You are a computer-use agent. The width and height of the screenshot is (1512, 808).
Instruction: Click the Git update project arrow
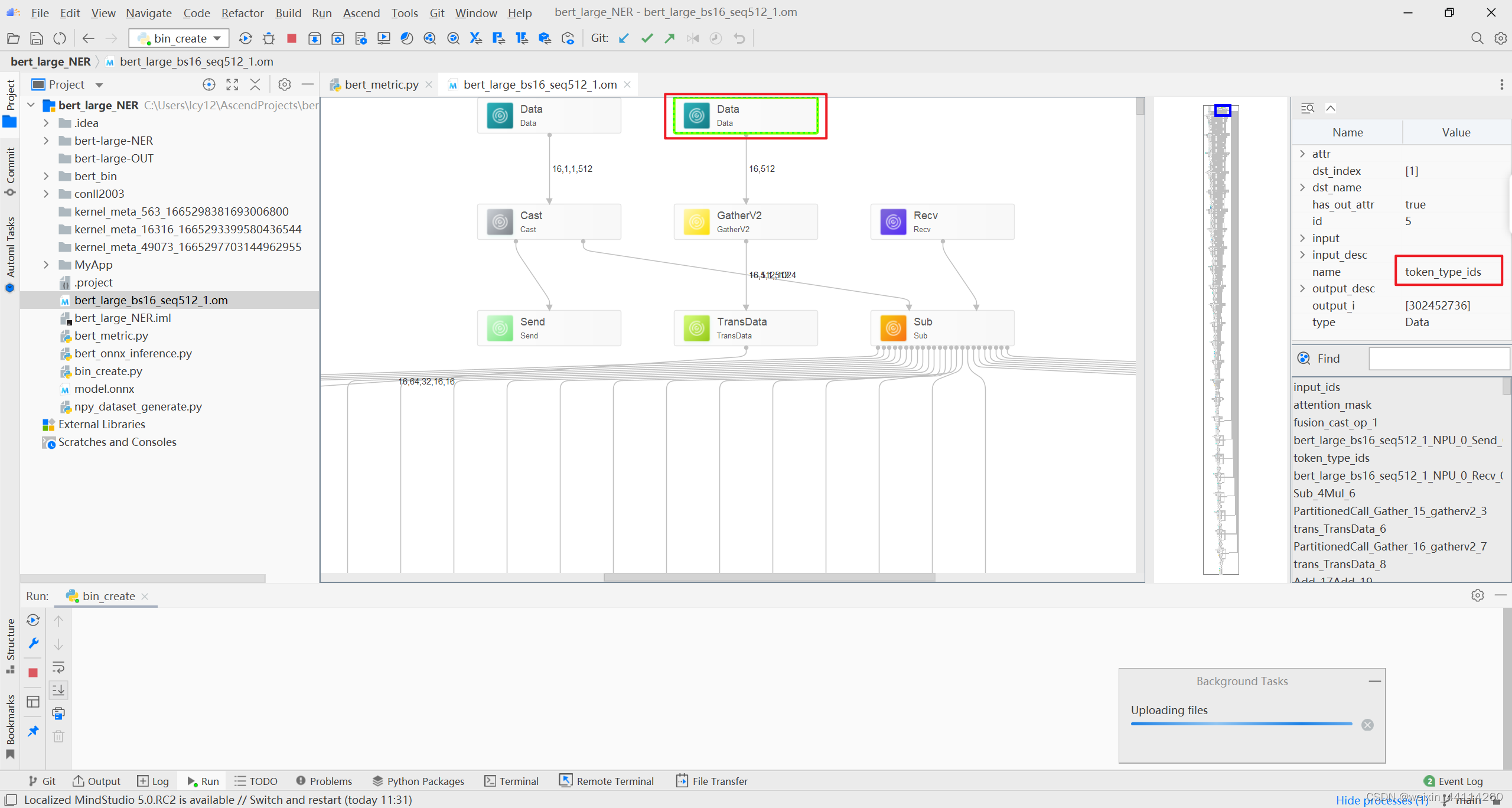click(x=624, y=38)
